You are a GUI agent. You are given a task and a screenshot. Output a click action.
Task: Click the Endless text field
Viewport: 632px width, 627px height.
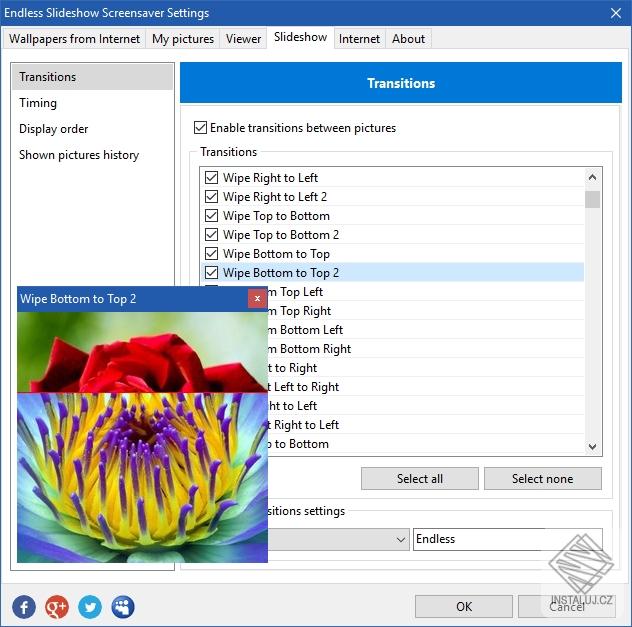click(x=508, y=539)
